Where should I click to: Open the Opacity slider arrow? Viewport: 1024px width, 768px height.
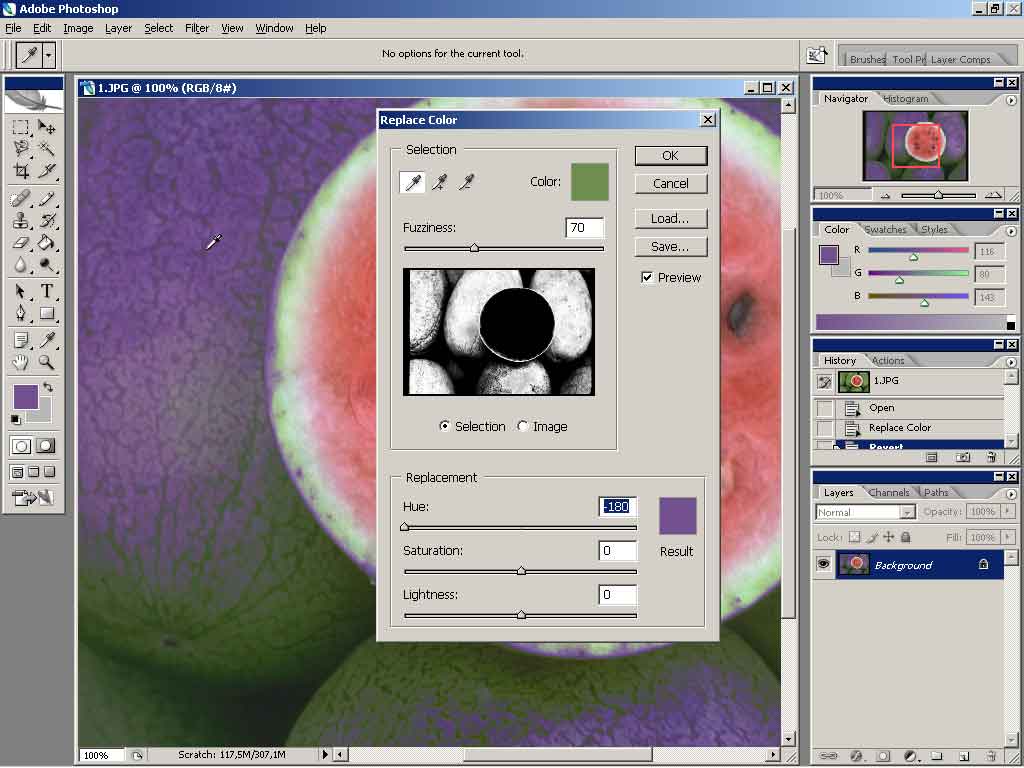[x=1008, y=511]
